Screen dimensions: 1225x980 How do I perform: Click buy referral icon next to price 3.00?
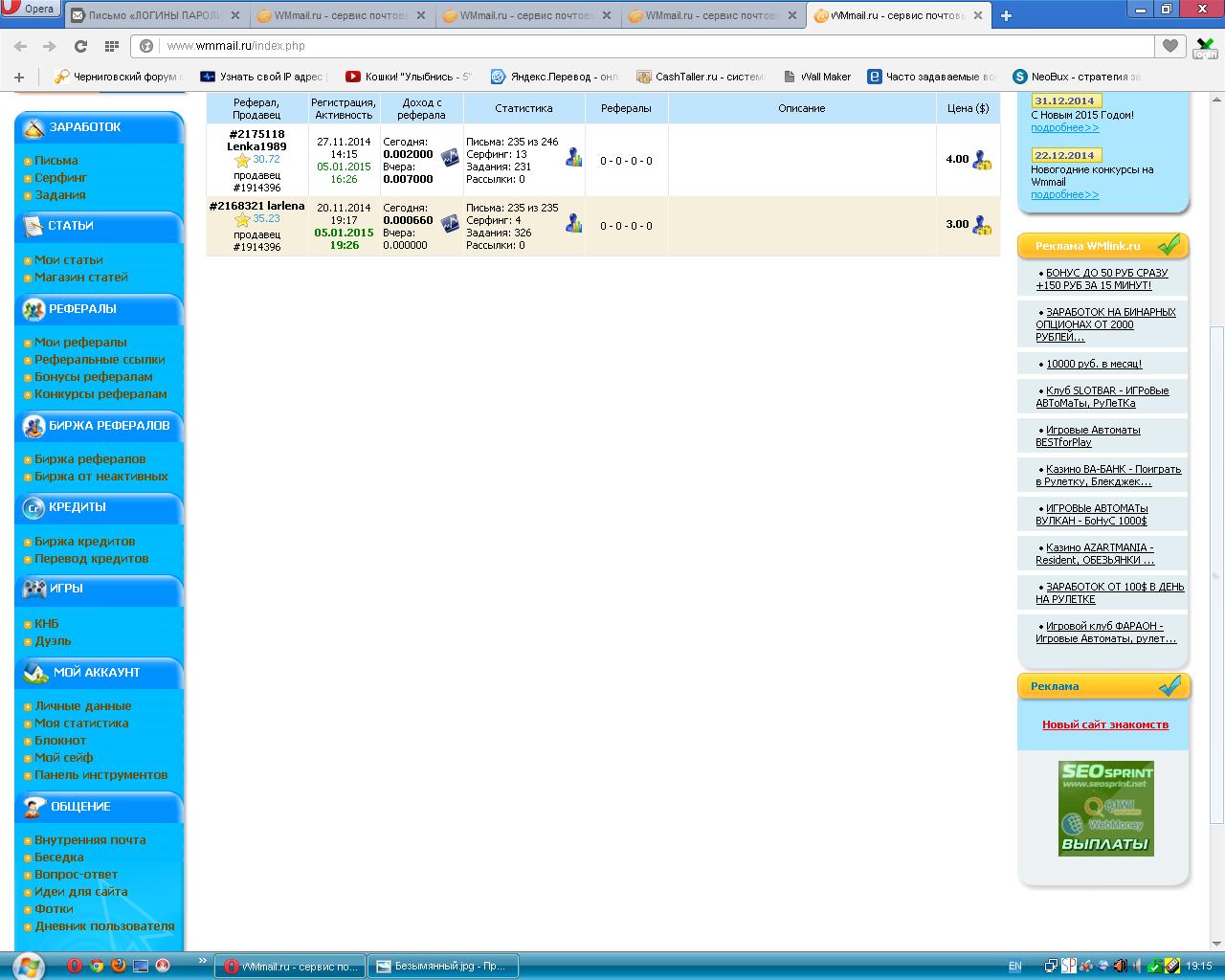click(x=982, y=226)
